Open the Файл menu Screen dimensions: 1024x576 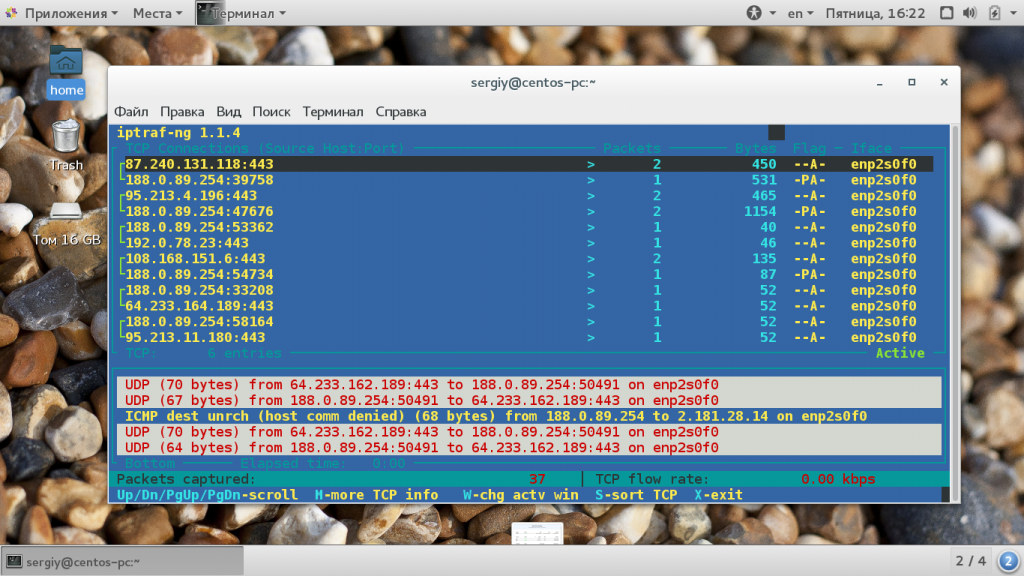[x=131, y=112]
